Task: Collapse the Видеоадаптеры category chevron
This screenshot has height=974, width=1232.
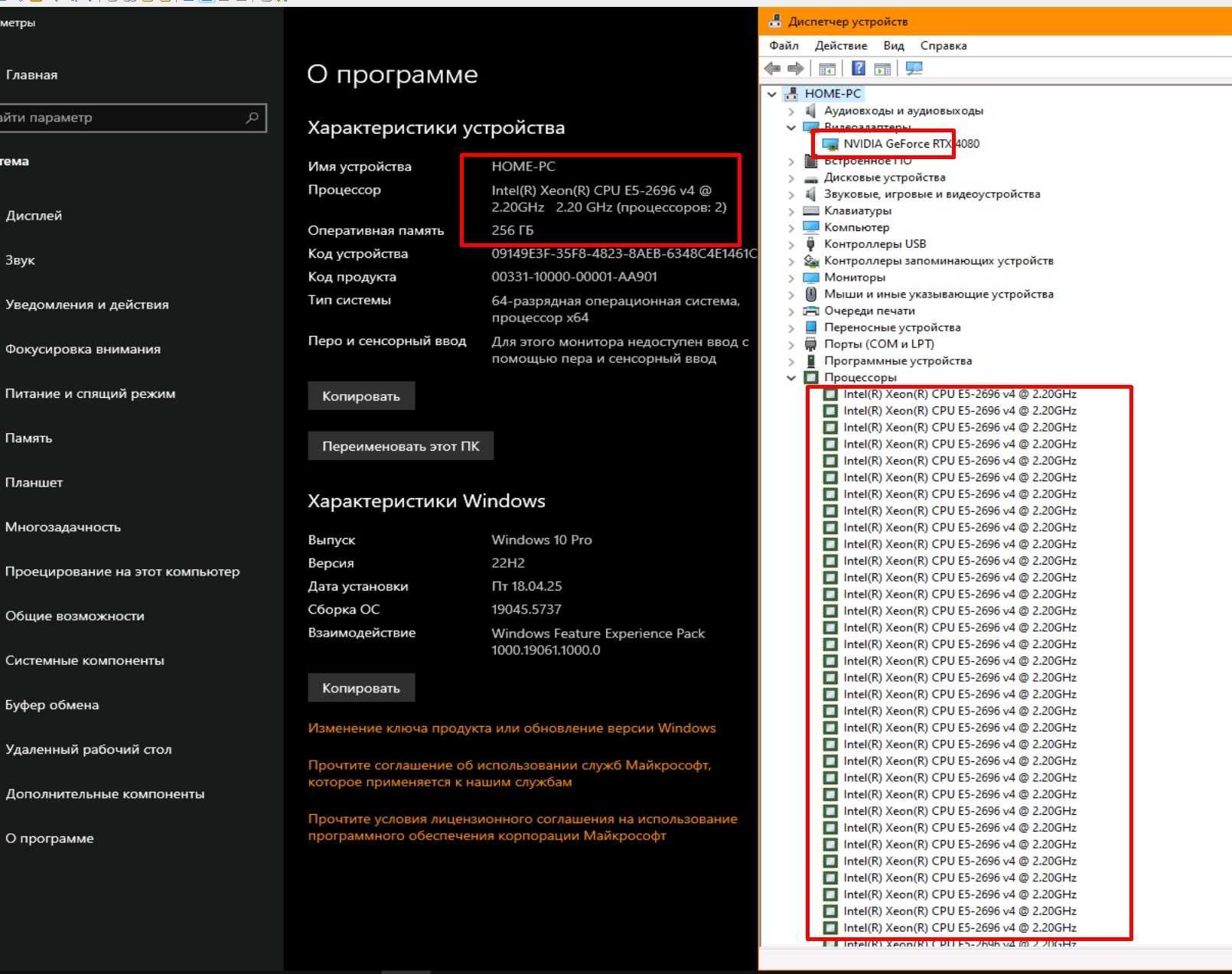Action: pos(792,128)
